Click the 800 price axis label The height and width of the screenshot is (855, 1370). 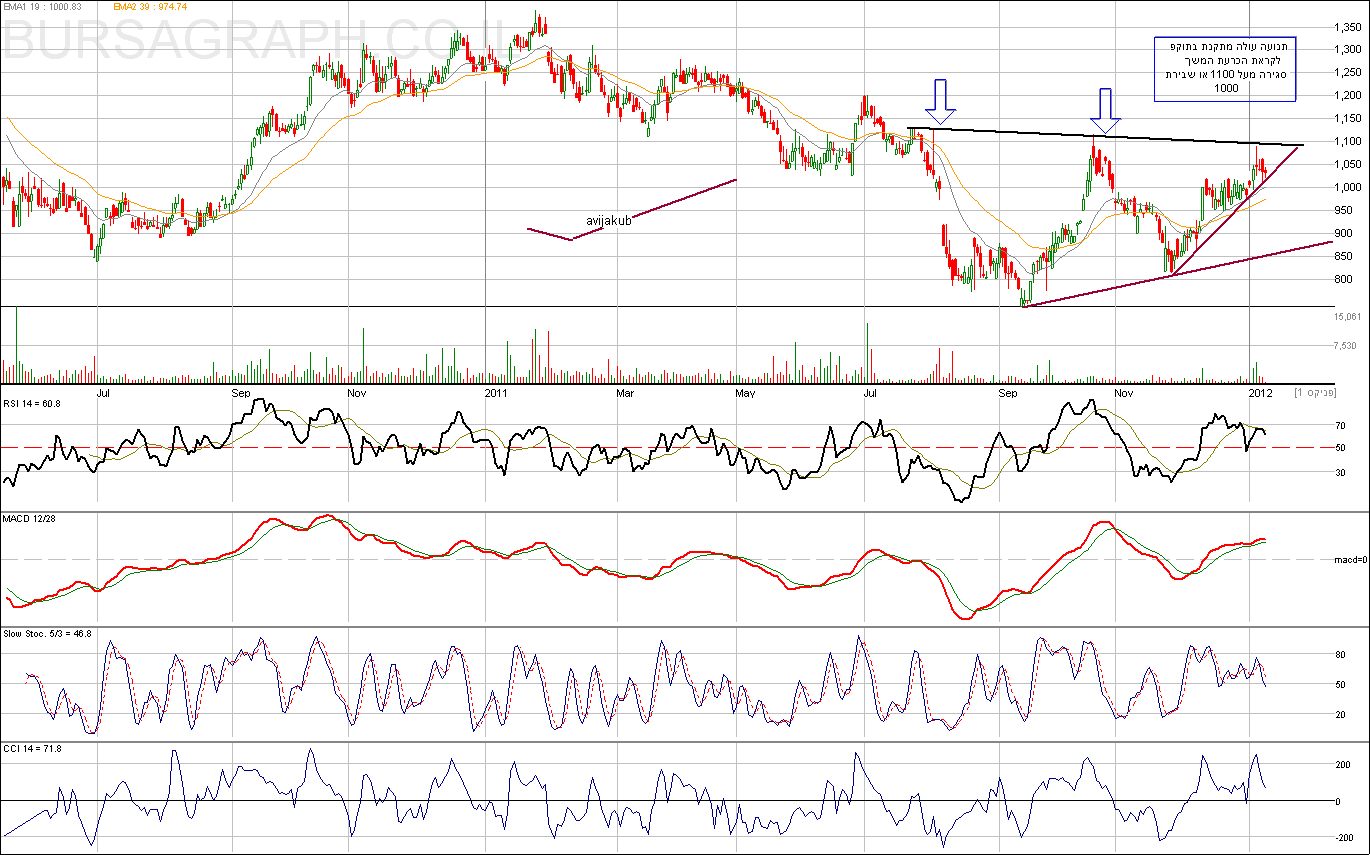click(1342, 279)
